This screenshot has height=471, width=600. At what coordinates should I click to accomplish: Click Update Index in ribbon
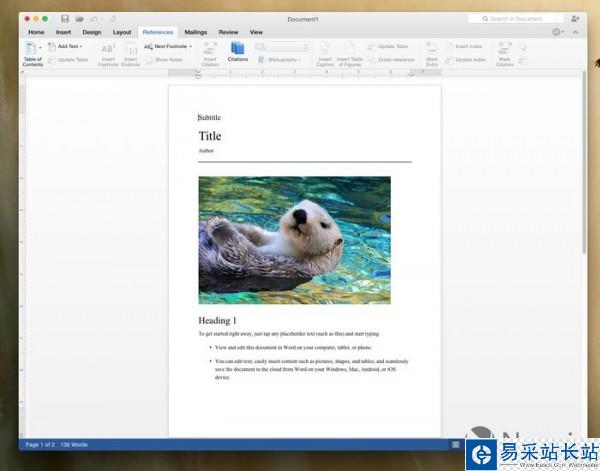tap(465, 60)
